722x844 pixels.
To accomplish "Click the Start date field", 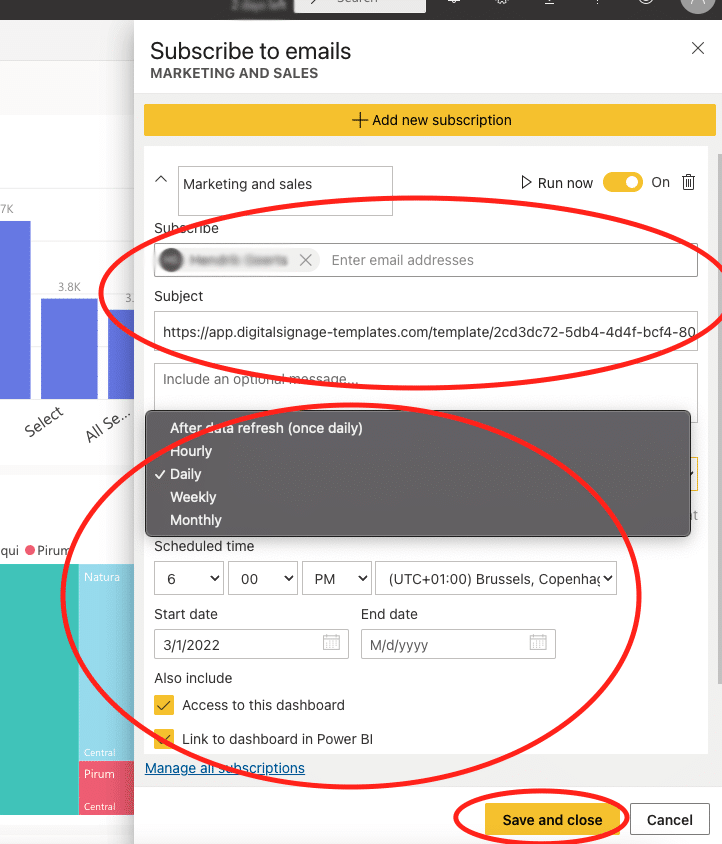I will pos(251,644).
